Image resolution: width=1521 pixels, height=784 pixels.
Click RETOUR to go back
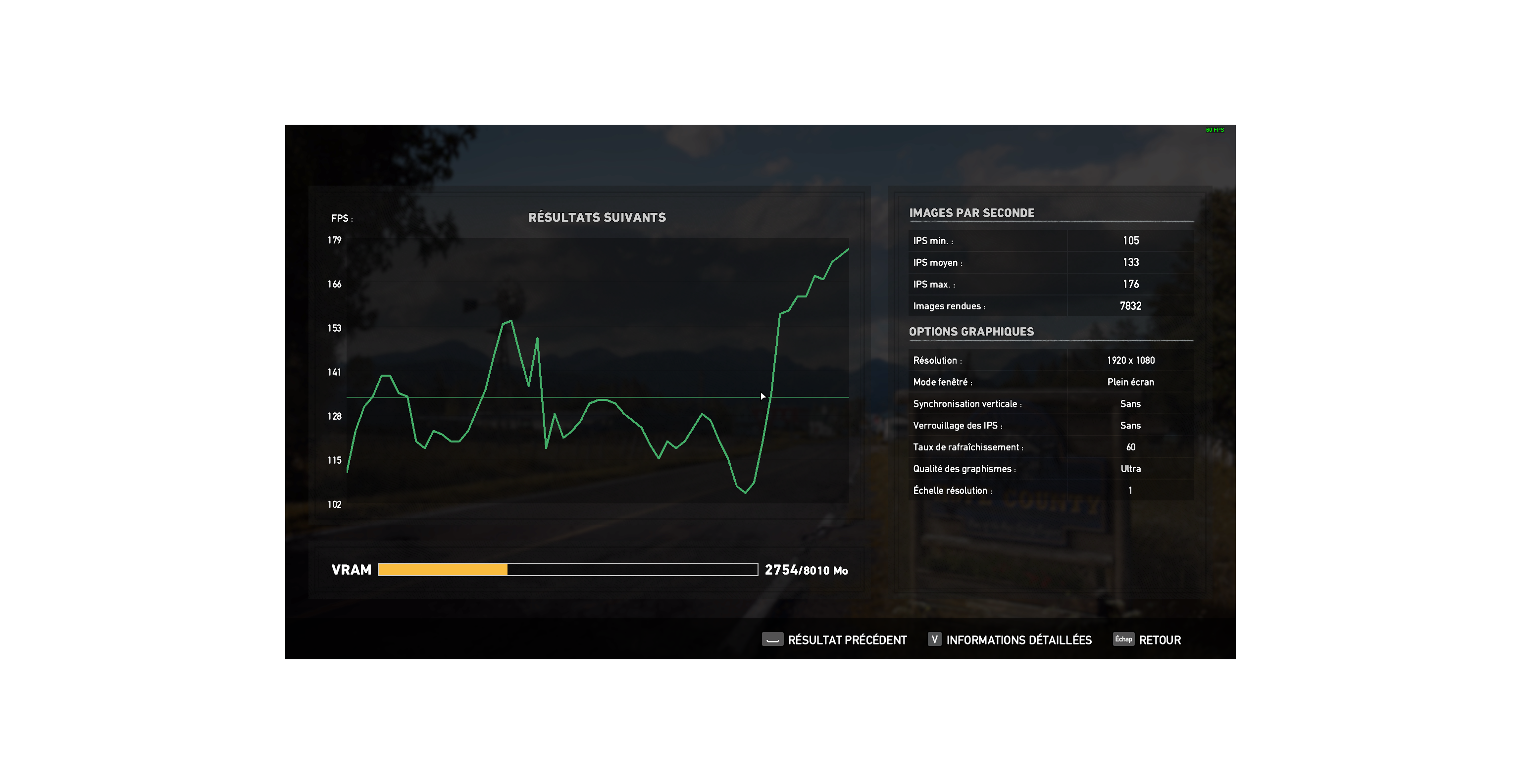(x=1160, y=640)
